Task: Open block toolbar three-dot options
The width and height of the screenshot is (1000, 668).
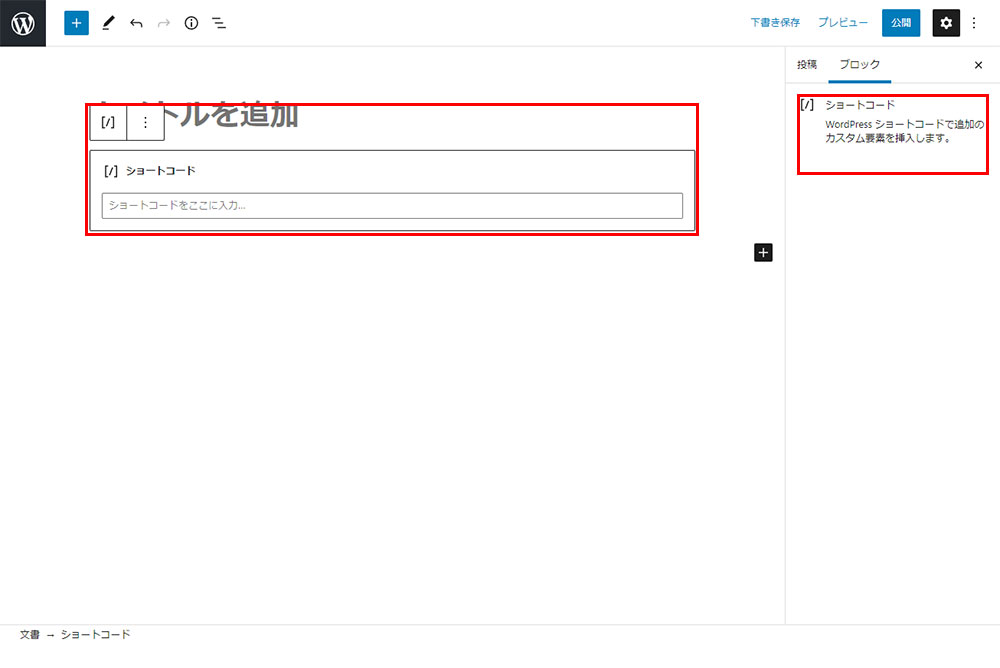Action: point(145,122)
